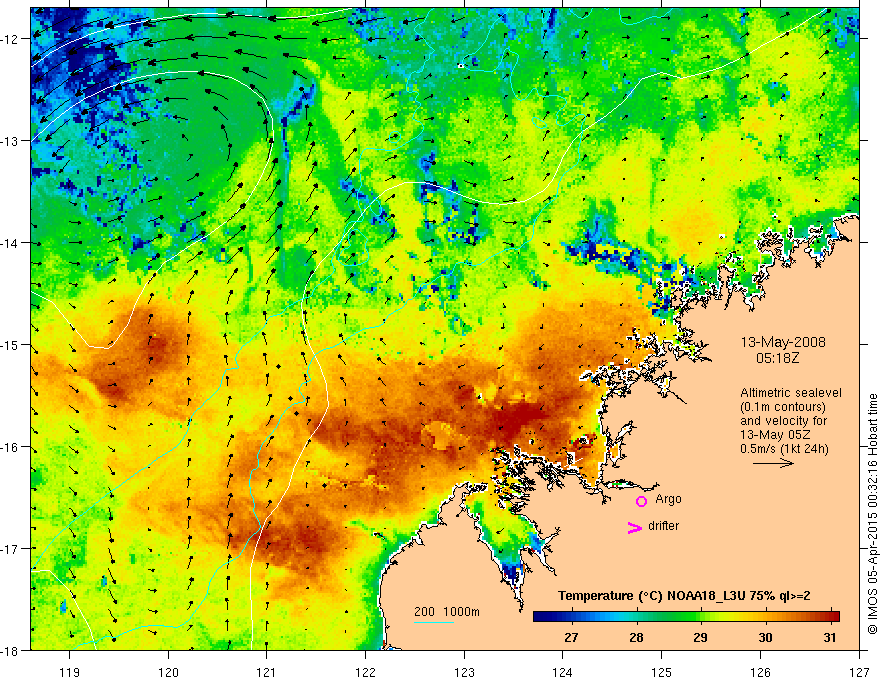
Task: Click the 'Temperature (°C) NOAA18_L3U 75% ql>=2' title
Action: (684, 596)
